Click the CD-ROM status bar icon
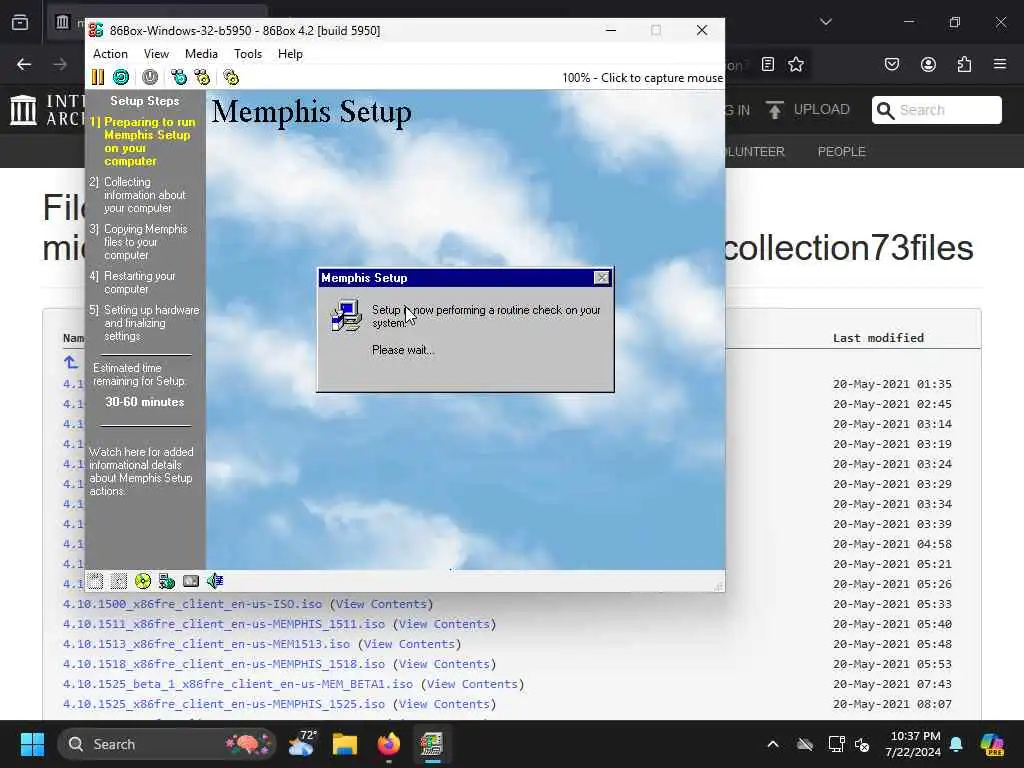1024x768 pixels. (x=142, y=581)
